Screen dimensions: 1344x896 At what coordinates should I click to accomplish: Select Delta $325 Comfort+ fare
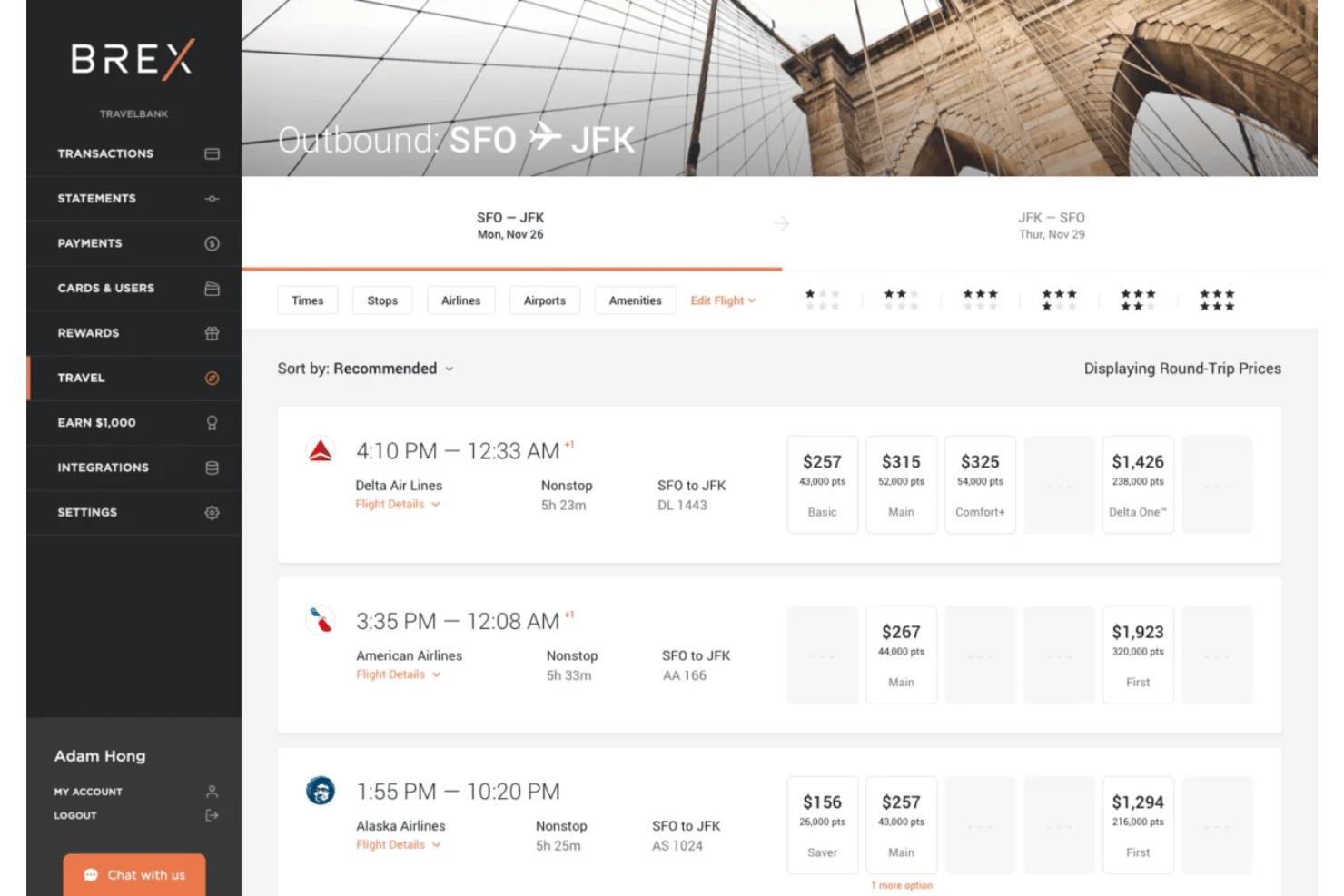[980, 485]
